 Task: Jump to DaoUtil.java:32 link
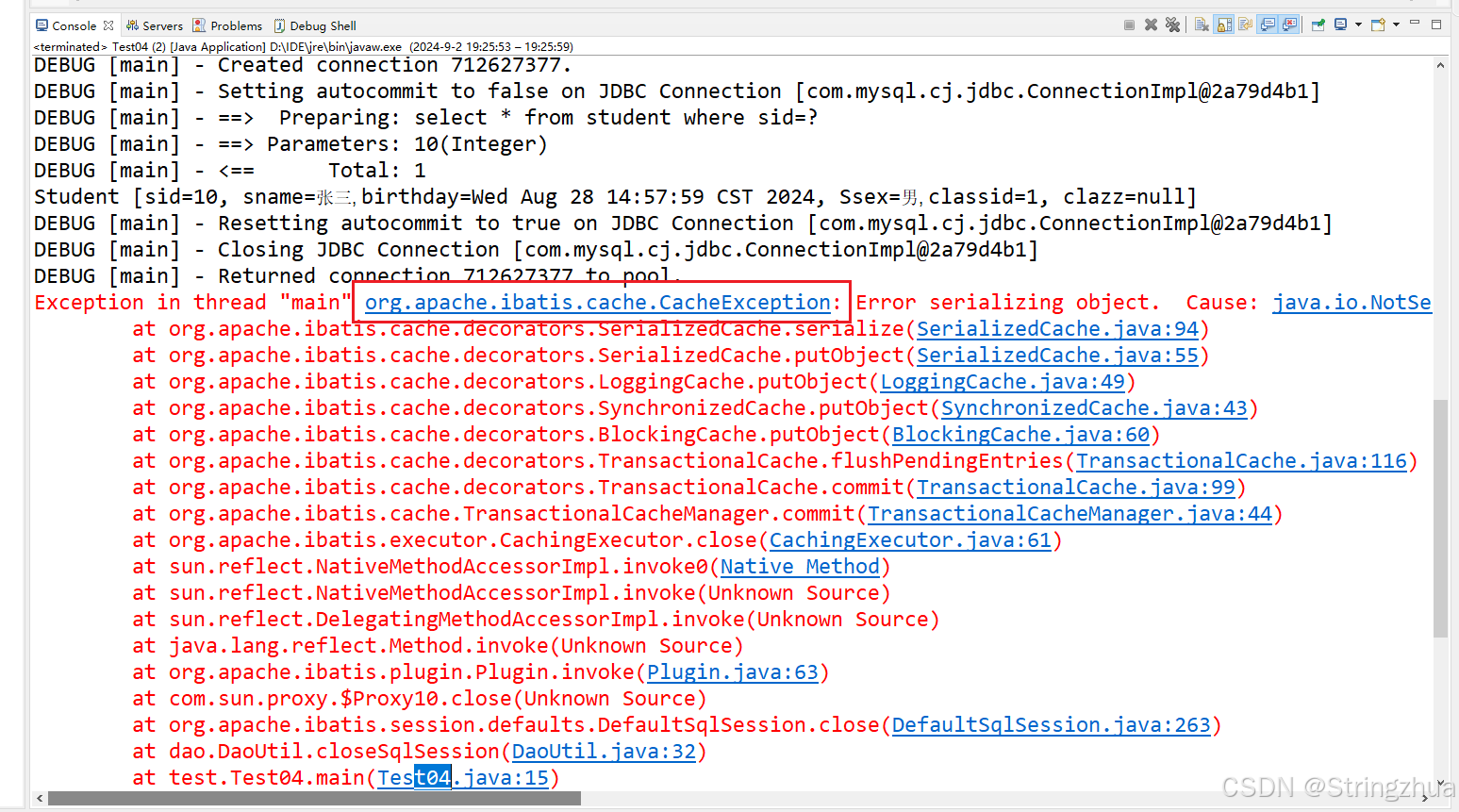pyautogui.click(x=604, y=752)
